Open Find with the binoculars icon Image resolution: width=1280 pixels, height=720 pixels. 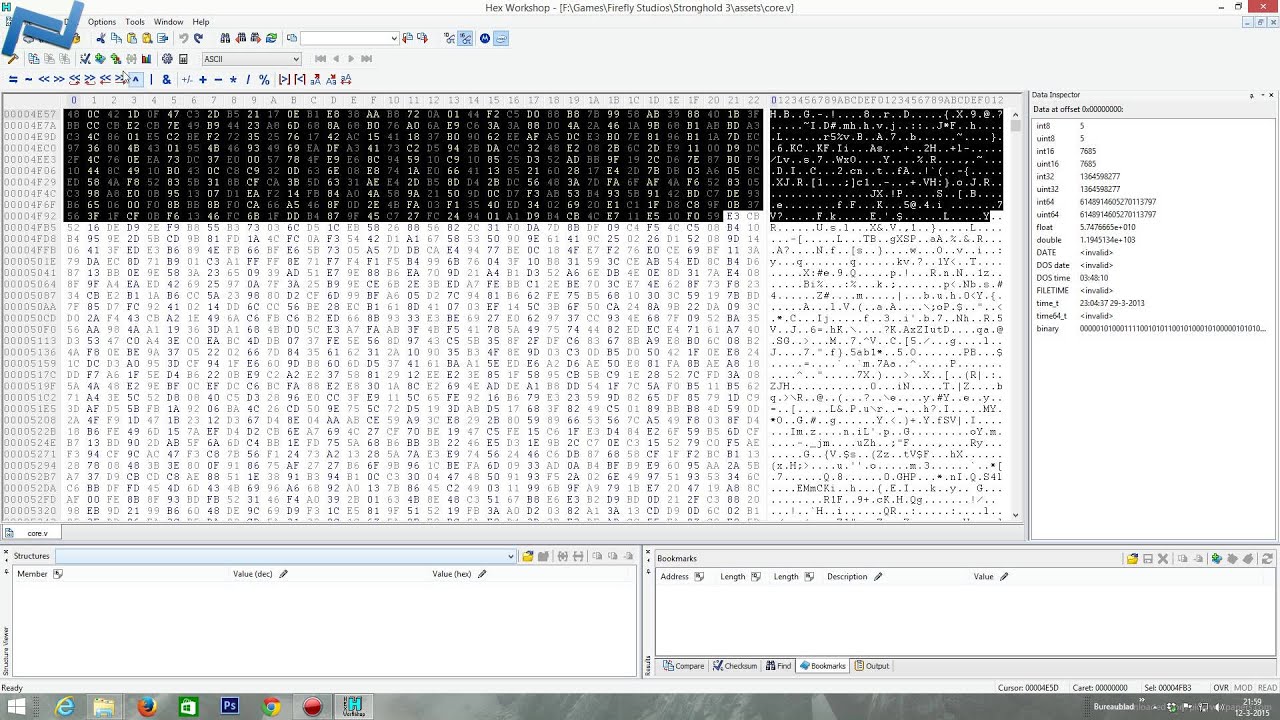click(226, 38)
